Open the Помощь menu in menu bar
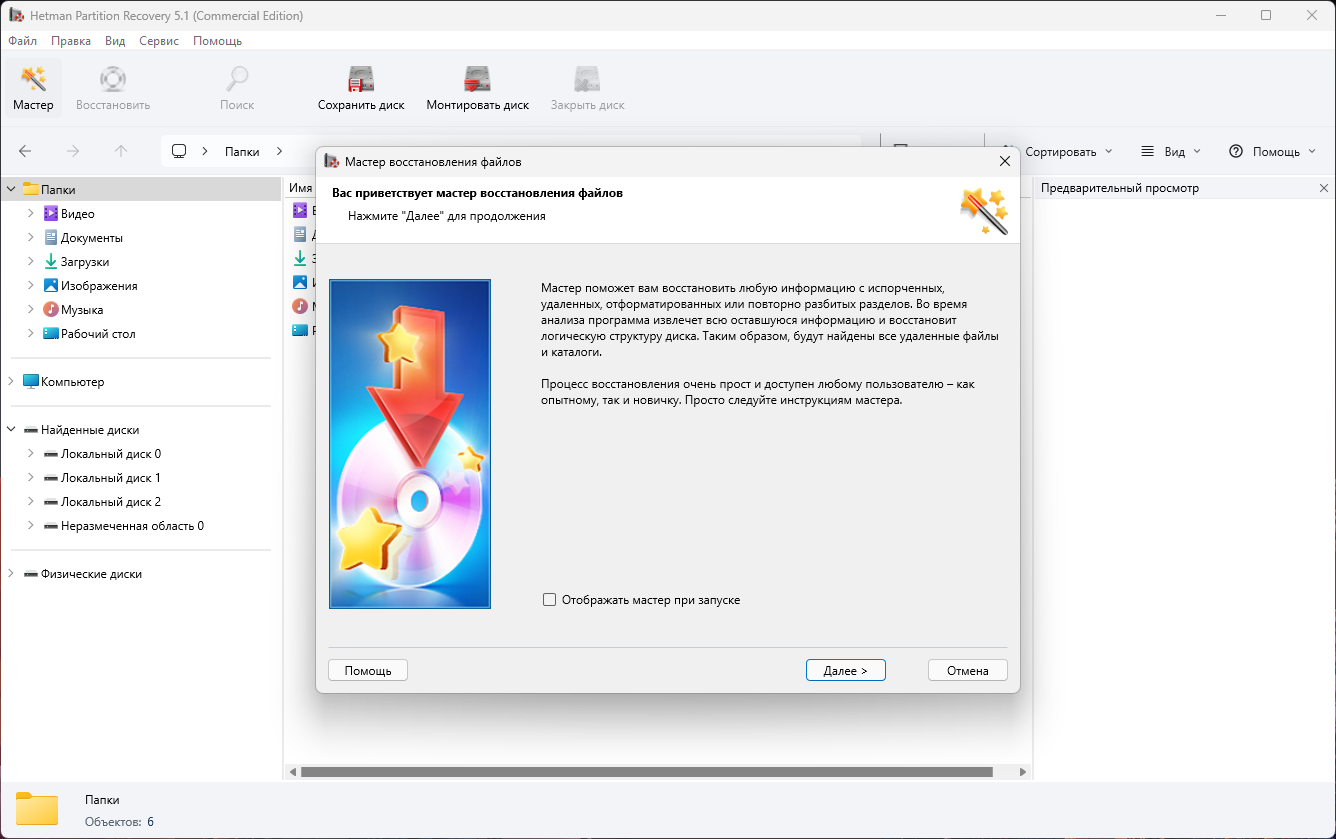The width and height of the screenshot is (1336, 839). tap(217, 41)
